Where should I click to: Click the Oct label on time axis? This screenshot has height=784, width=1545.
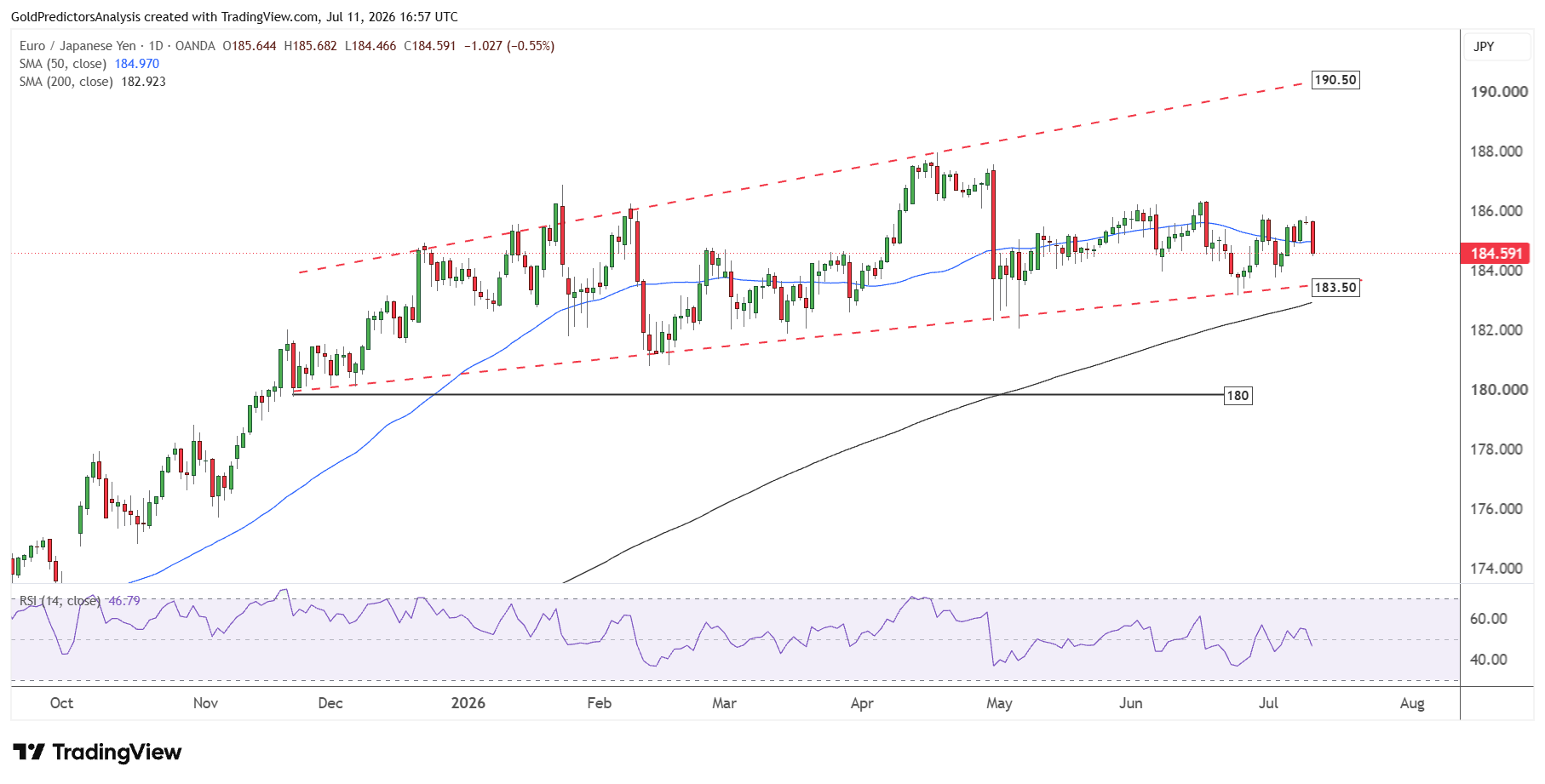pyautogui.click(x=61, y=703)
